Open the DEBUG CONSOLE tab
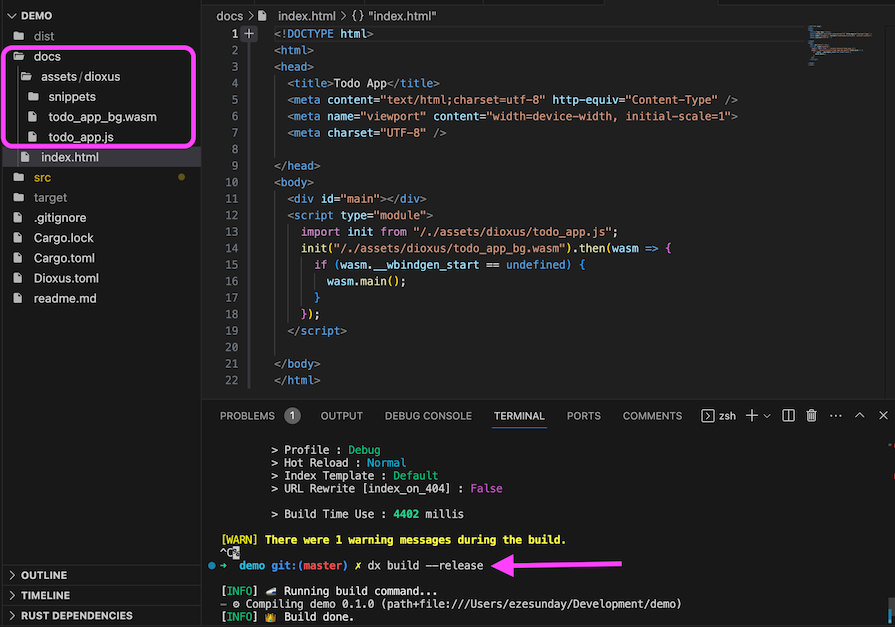The image size is (895, 627). (x=428, y=416)
